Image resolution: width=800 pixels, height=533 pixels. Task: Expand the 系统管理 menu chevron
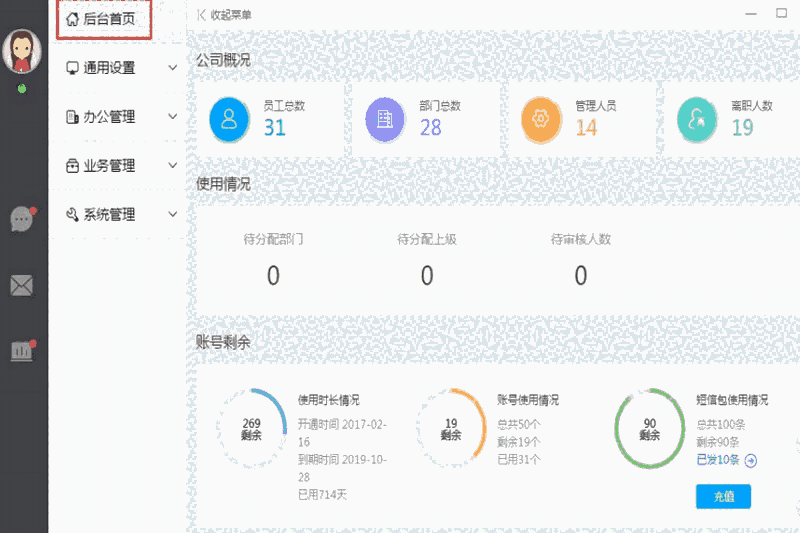(173, 215)
